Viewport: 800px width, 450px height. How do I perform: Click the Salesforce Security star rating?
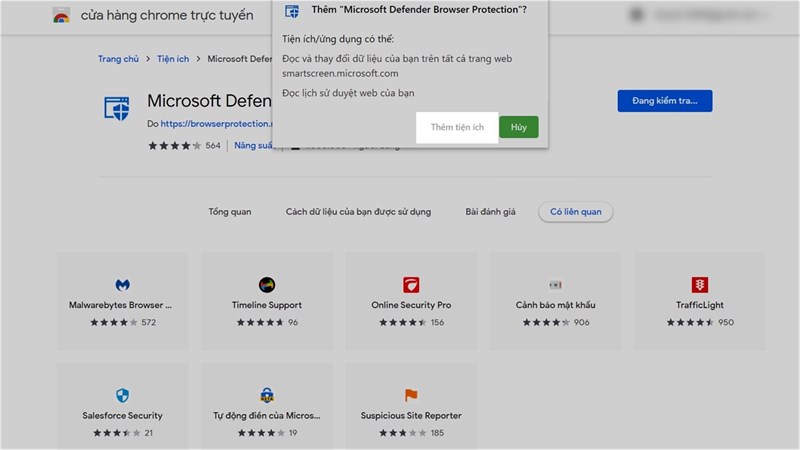pyautogui.click(x=116, y=433)
